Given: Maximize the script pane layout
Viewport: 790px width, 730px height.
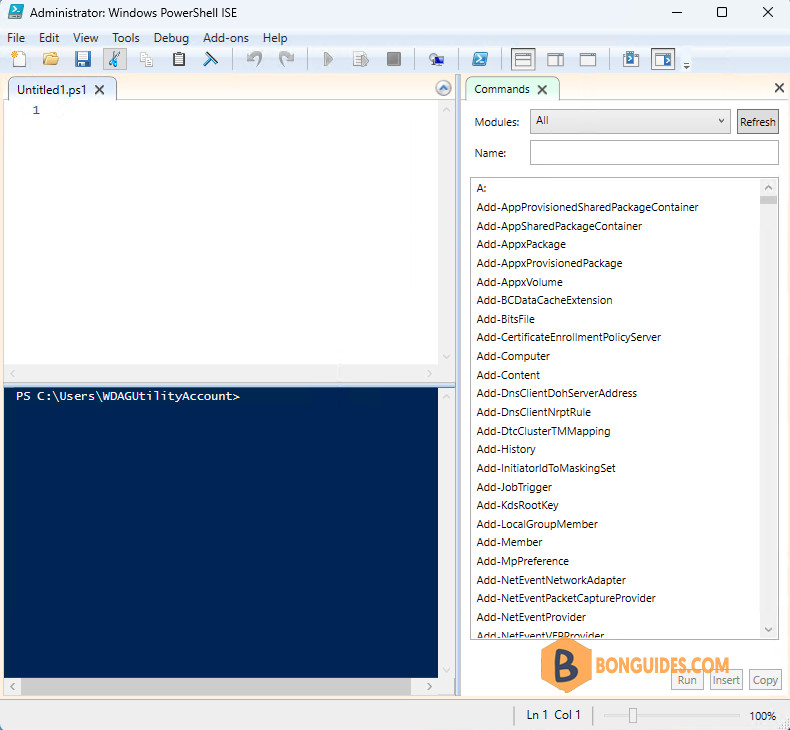Looking at the screenshot, I should point(587,59).
